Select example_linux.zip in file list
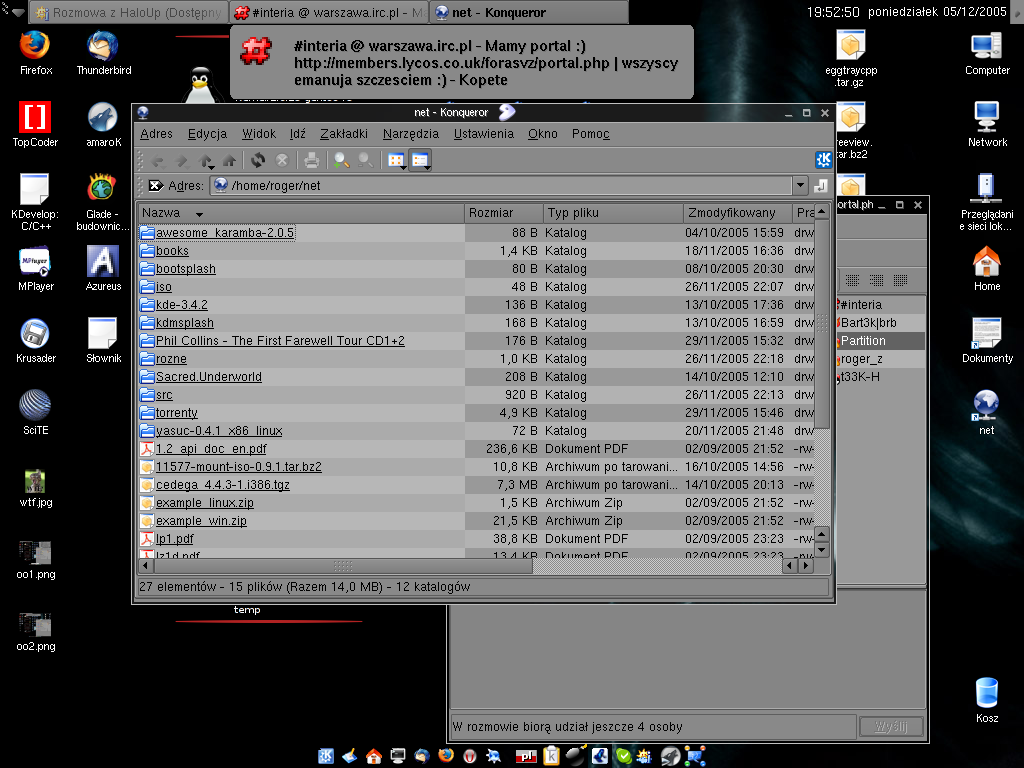Viewport: 1024px width, 768px height. pyautogui.click(x=204, y=503)
